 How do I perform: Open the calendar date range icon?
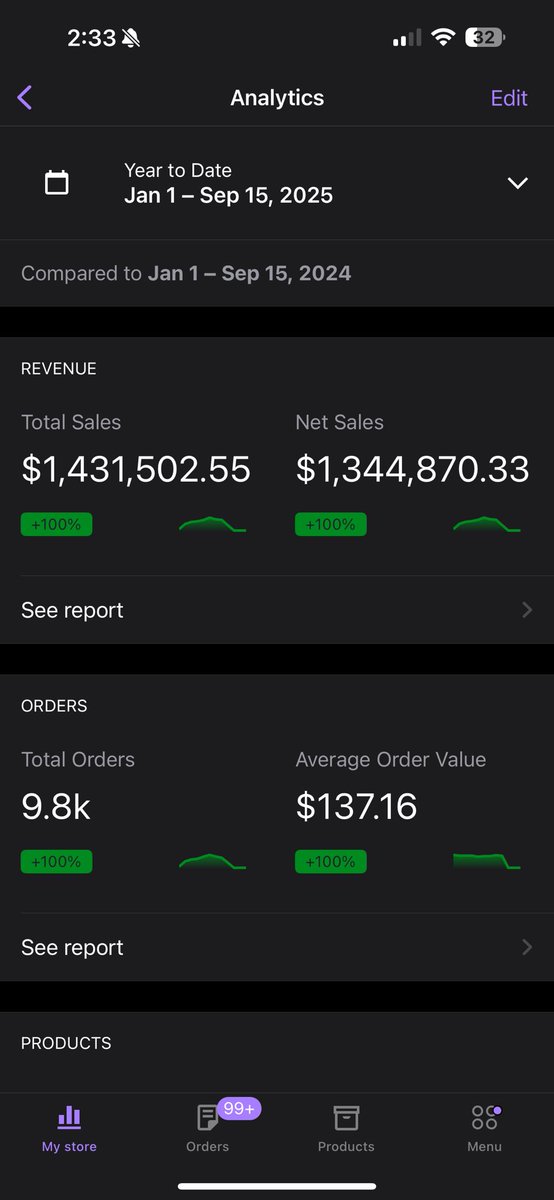point(57,183)
